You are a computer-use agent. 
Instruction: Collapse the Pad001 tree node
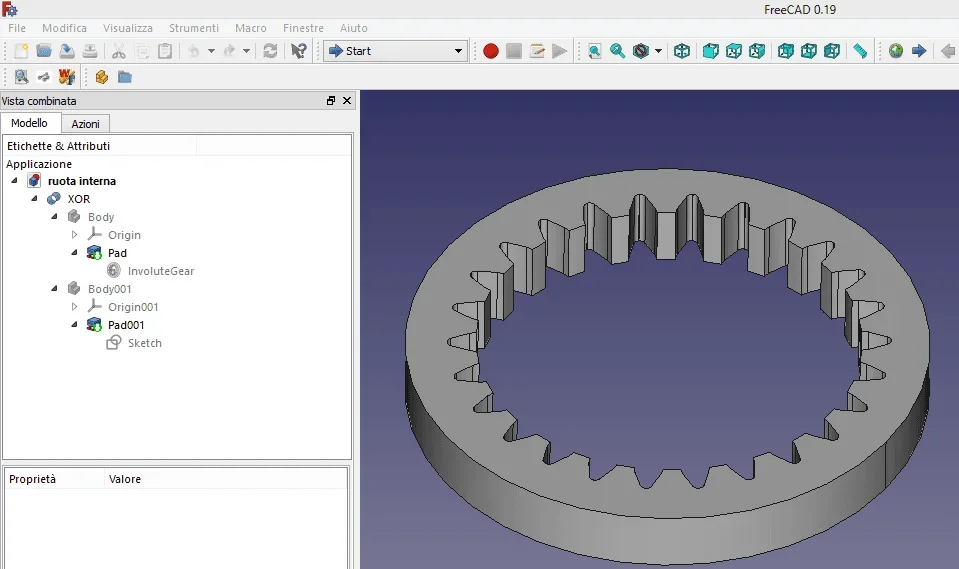click(x=74, y=324)
